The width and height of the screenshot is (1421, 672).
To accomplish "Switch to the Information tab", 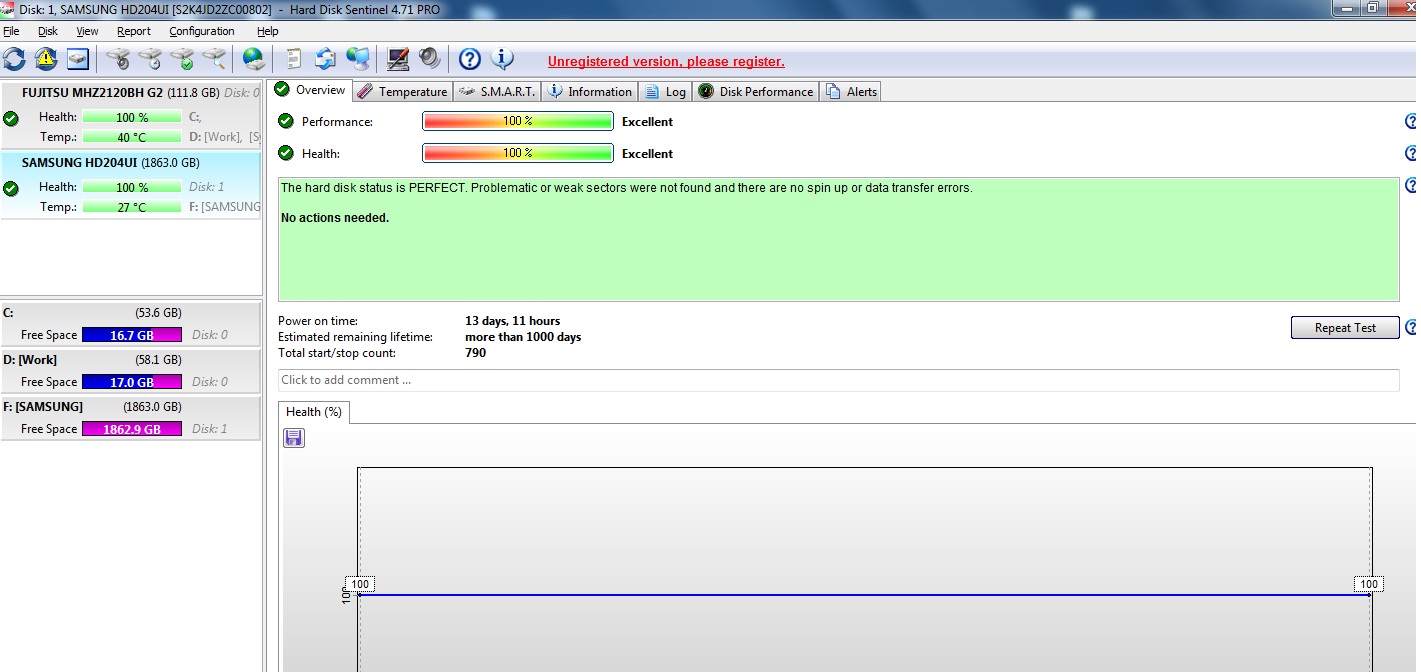I will tap(590, 91).
